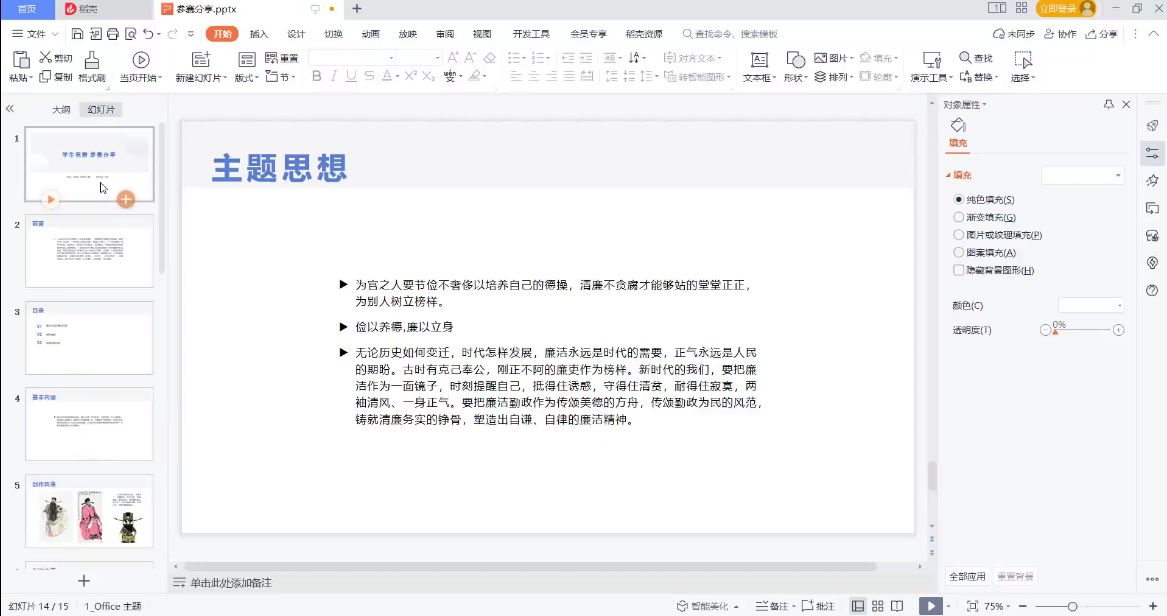Click Apply to All (全部应用) button
The width and height of the screenshot is (1167, 616).
(967, 577)
